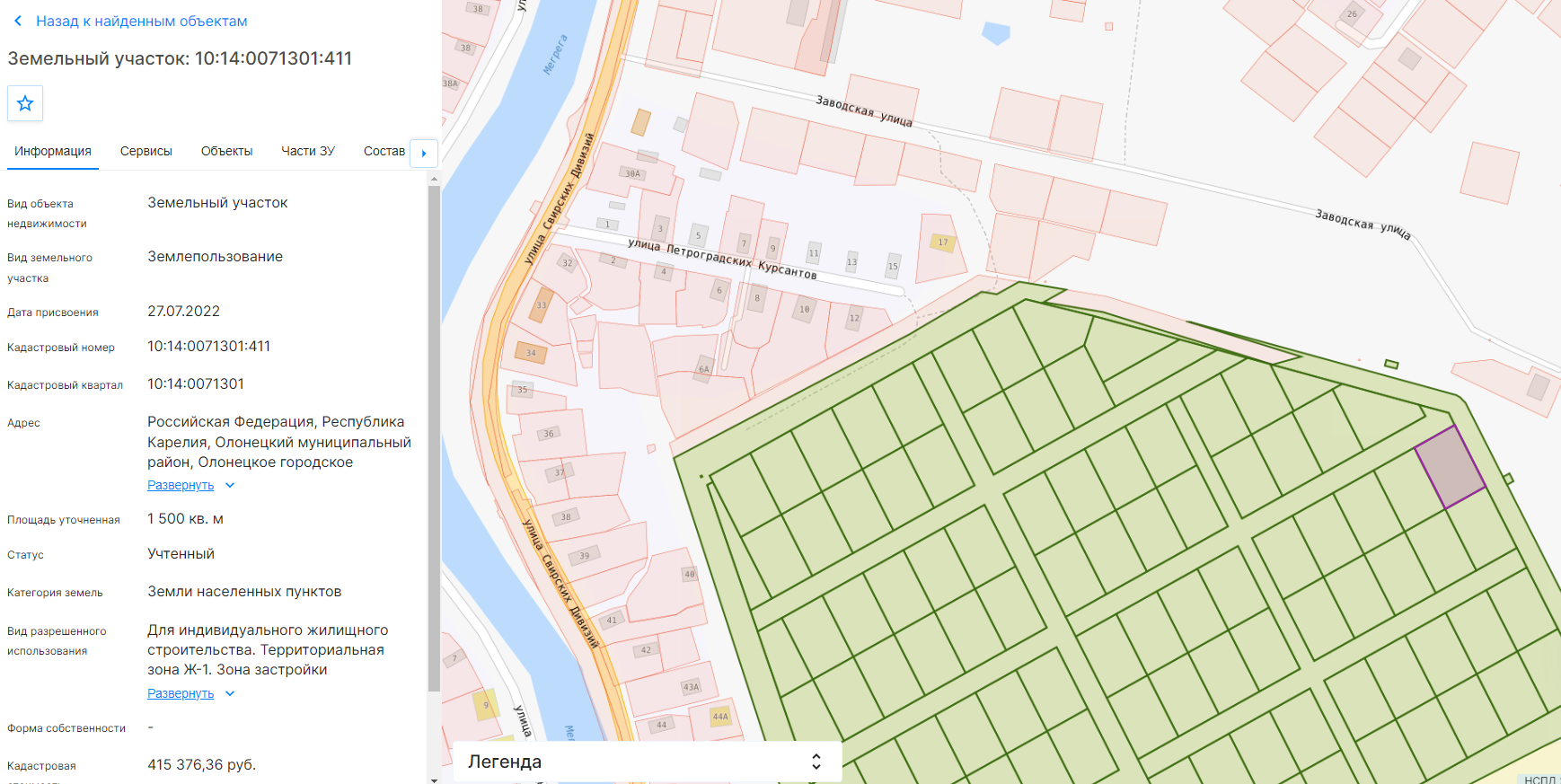Click the cadastral value '415 376,36 руб.'
This screenshot has height=784, width=1561.
coord(202,765)
